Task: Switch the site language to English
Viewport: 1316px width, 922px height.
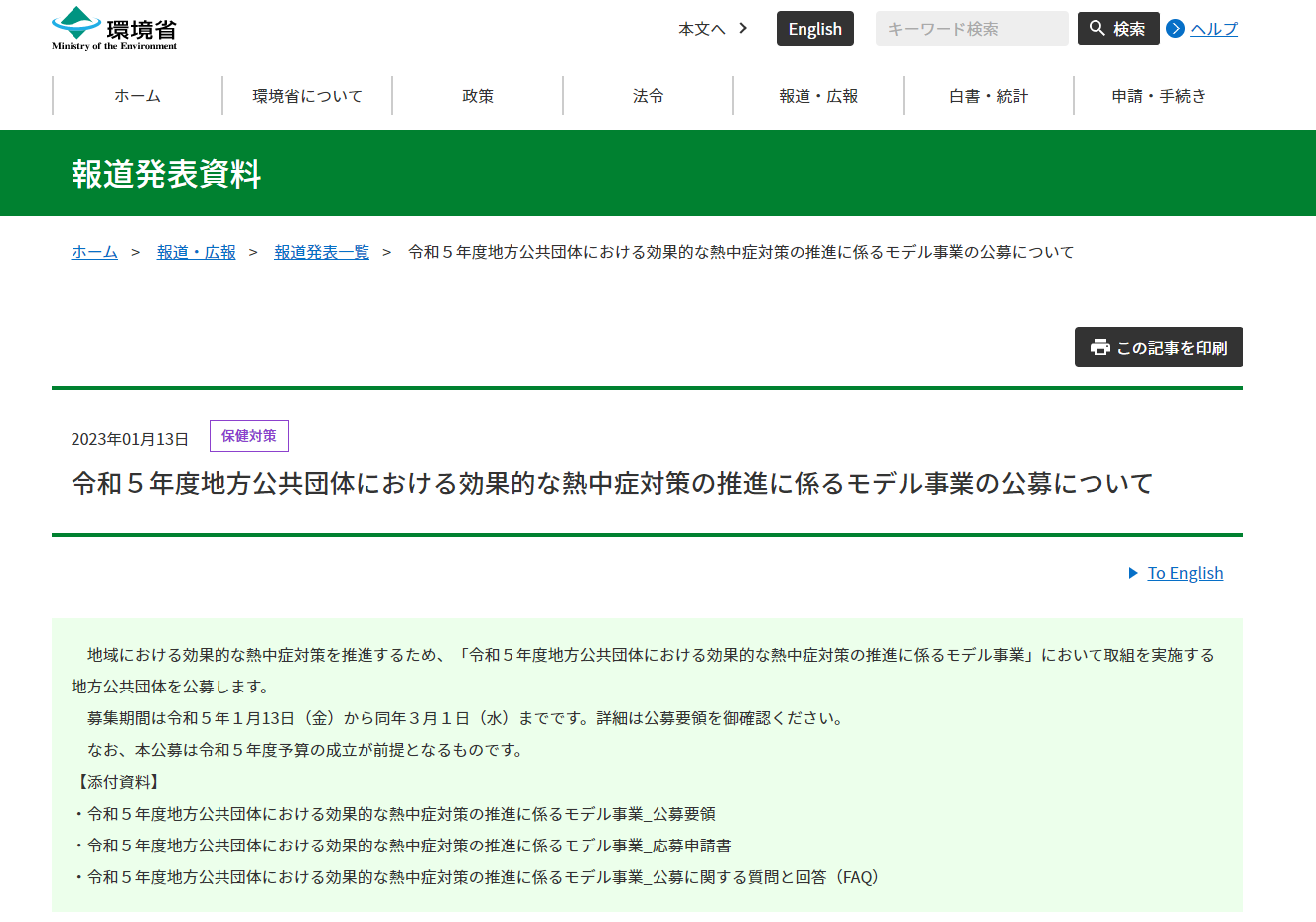Action: [814, 29]
